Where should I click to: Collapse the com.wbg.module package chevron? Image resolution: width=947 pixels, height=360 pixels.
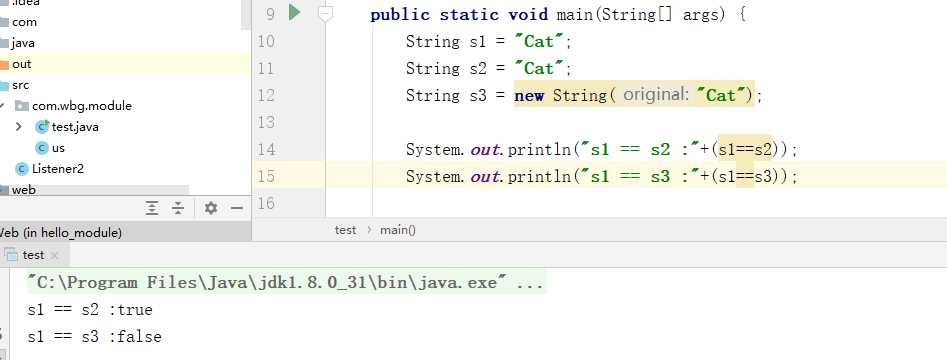pos(2,106)
